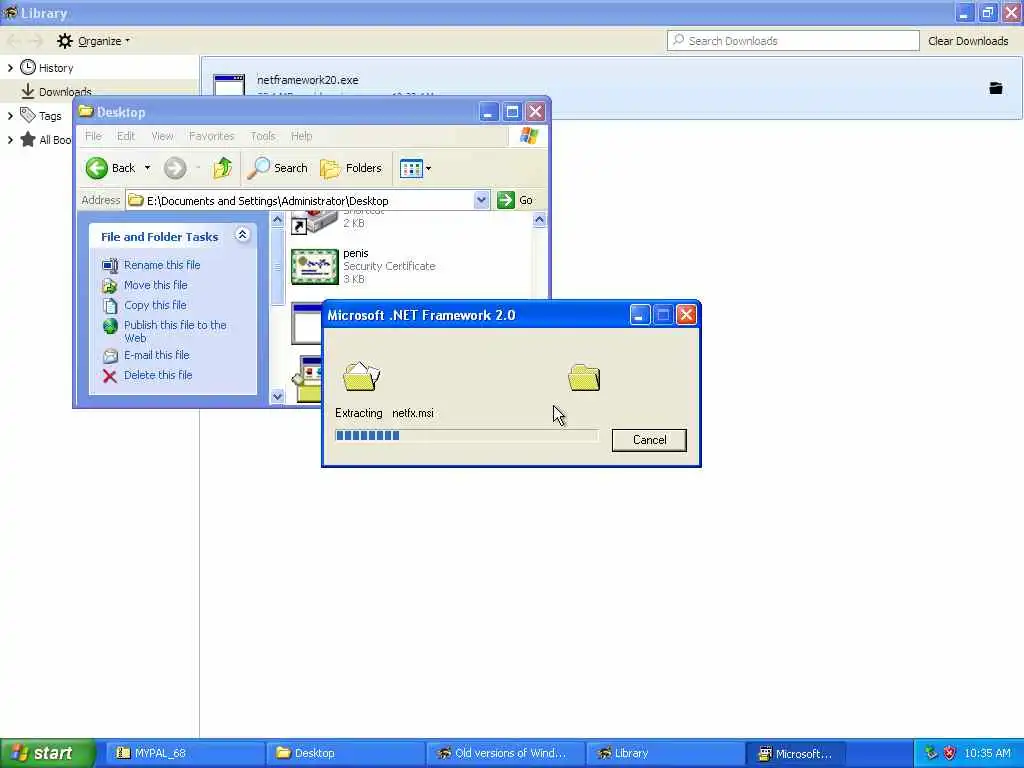
Task: Open the Views dropdown button
Action: (x=415, y=168)
